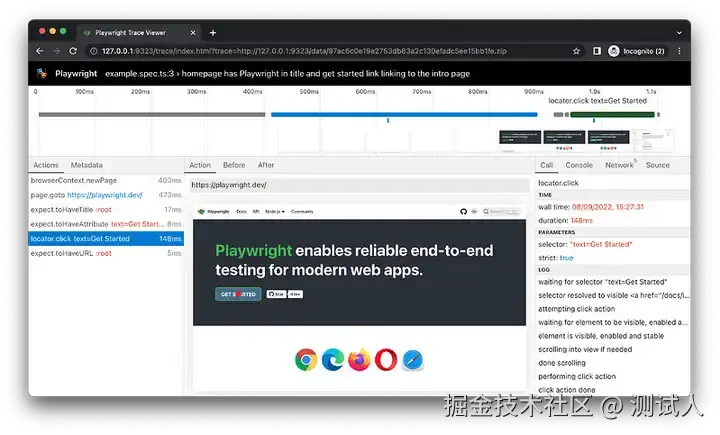720x435 pixels.
Task: Select browserContext.newPage action
Action: (x=106, y=181)
